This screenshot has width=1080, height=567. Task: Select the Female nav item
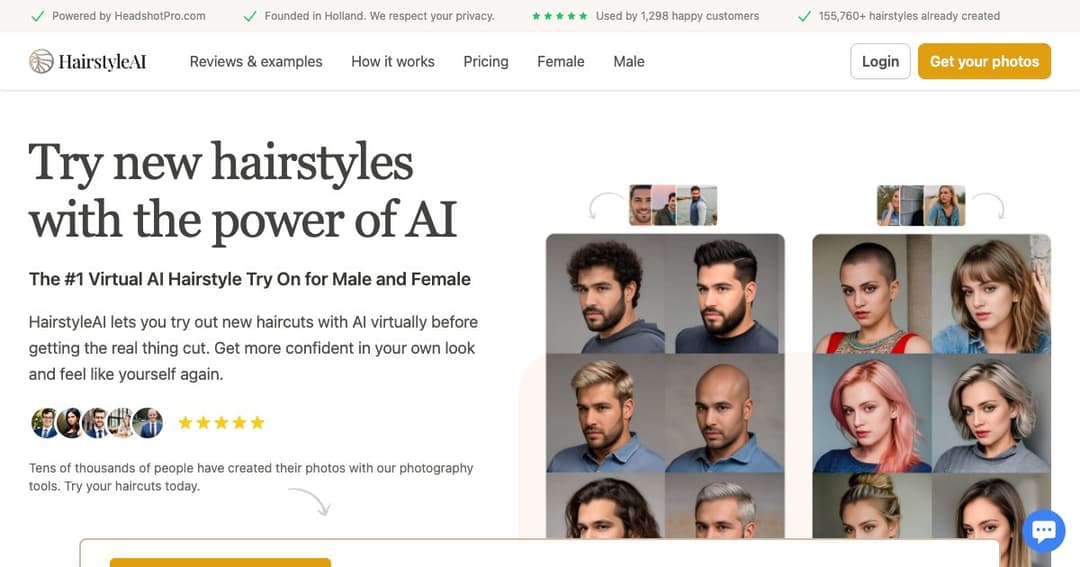(x=561, y=61)
